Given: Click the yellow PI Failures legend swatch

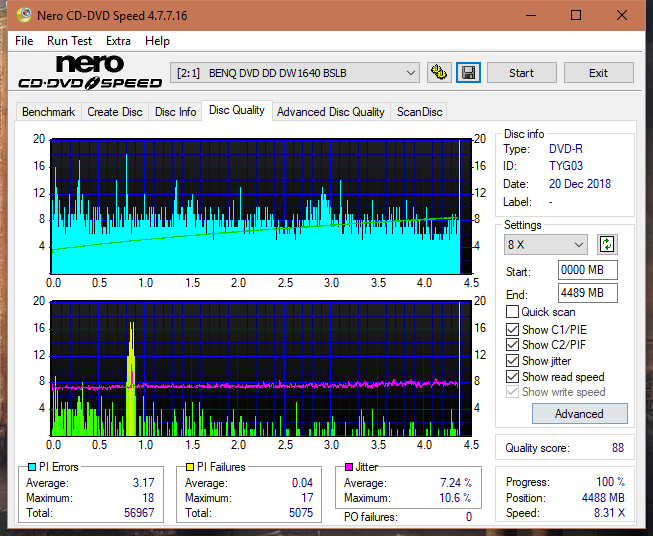Looking at the screenshot, I should point(190,467).
